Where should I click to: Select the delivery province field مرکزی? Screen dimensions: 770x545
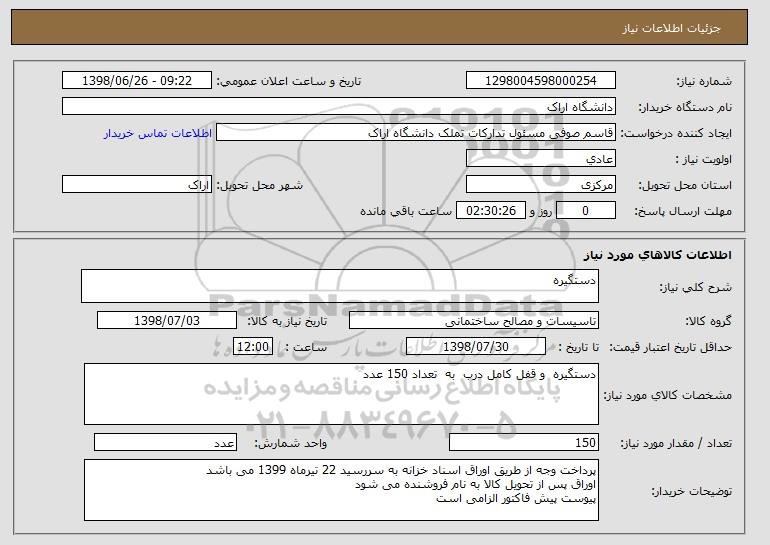[x=541, y=185]
